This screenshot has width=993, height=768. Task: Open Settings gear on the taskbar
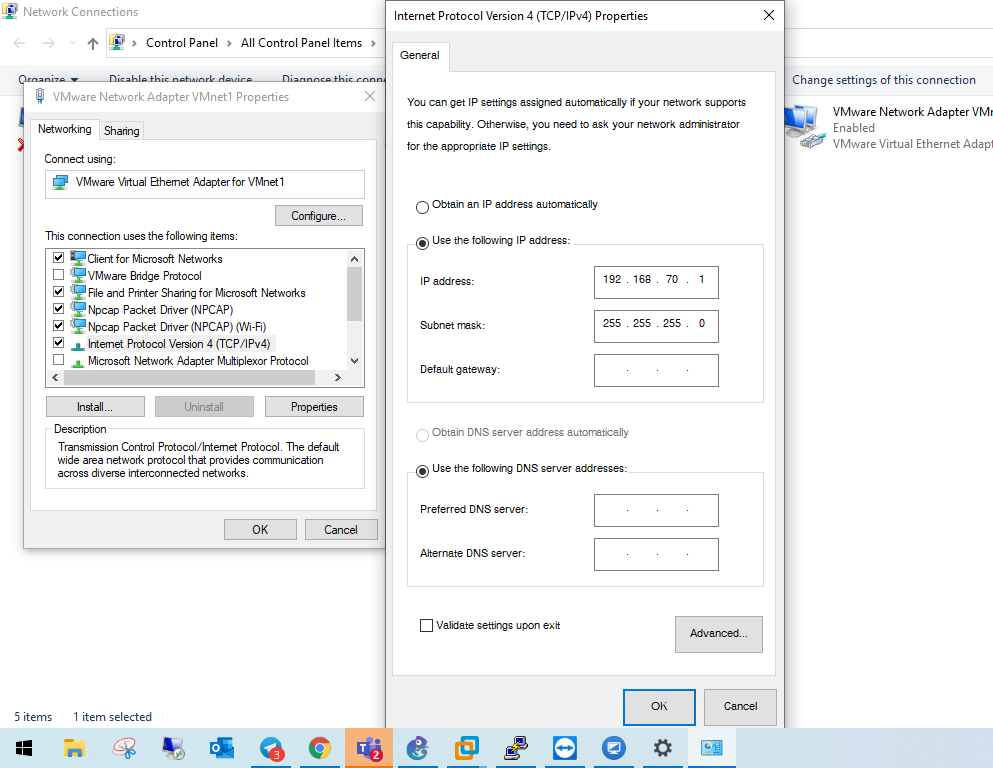point(662,748)
